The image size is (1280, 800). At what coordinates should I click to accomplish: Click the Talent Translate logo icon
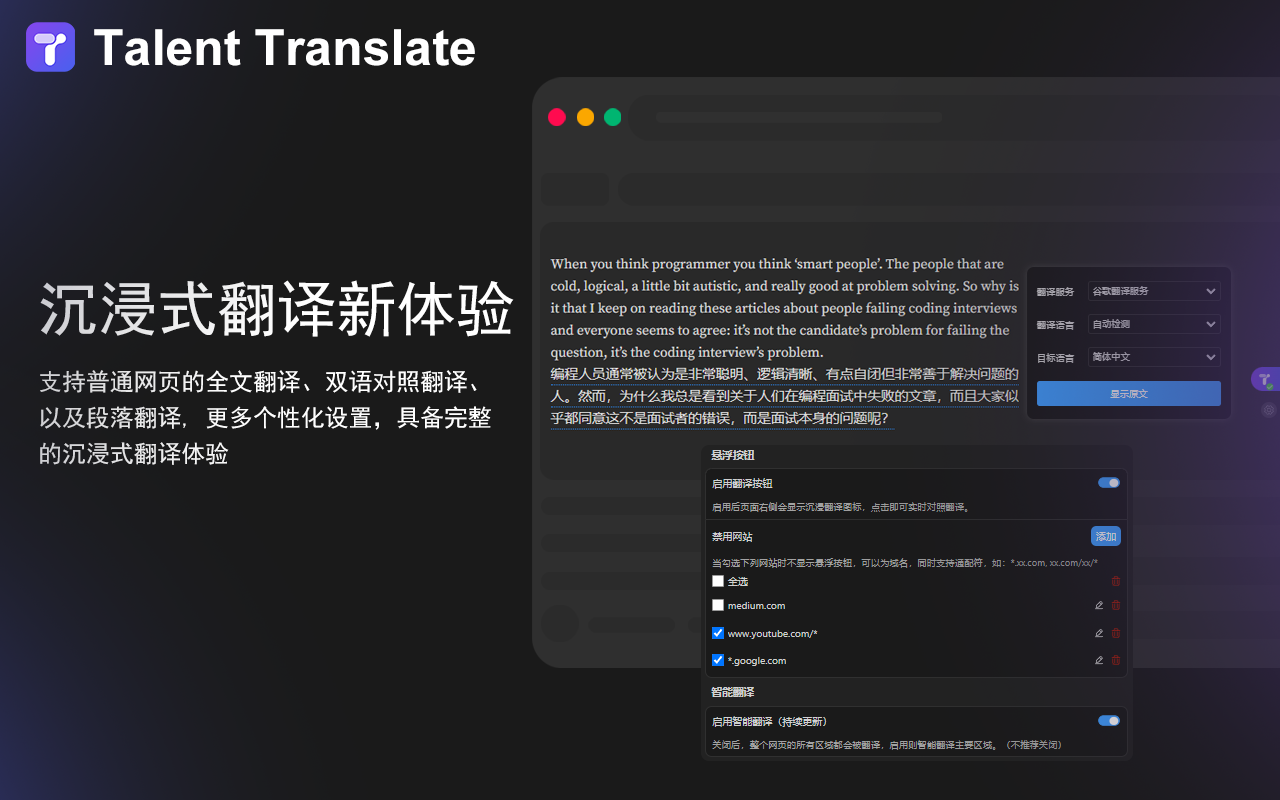(51, 47)
